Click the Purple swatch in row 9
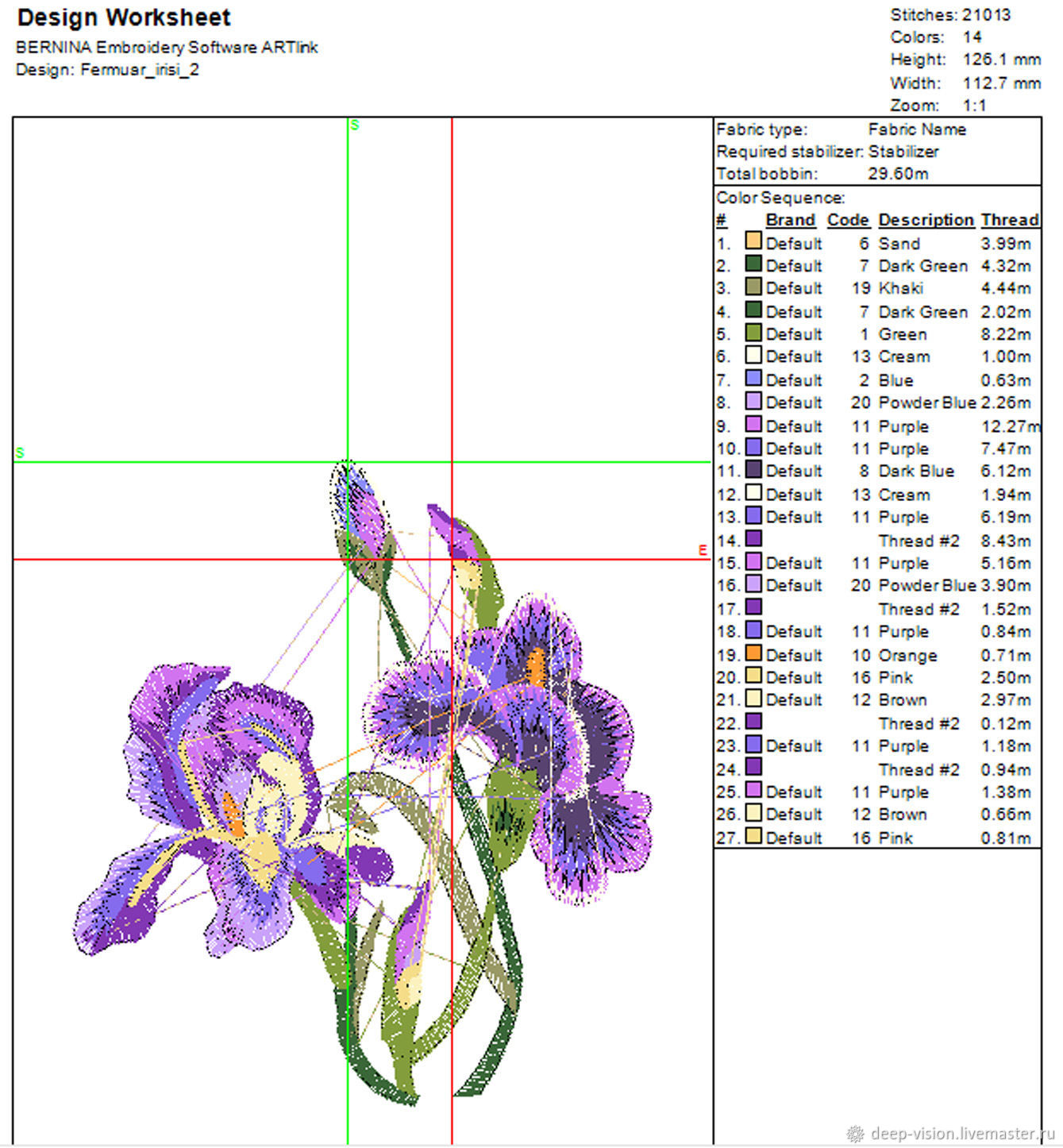Viewport: 1063px width, 1148px height. coord(753,424)
